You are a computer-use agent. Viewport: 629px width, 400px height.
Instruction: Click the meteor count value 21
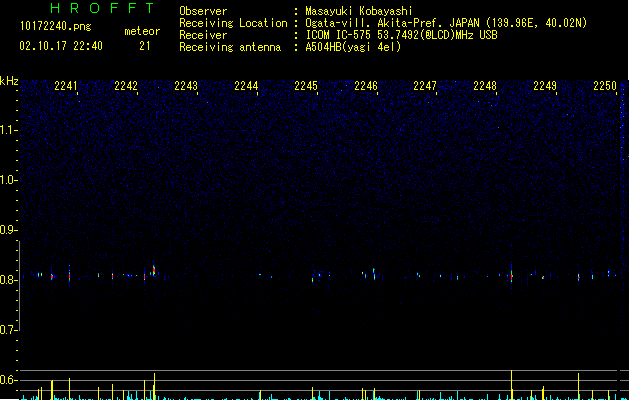[x=145, y=46]
